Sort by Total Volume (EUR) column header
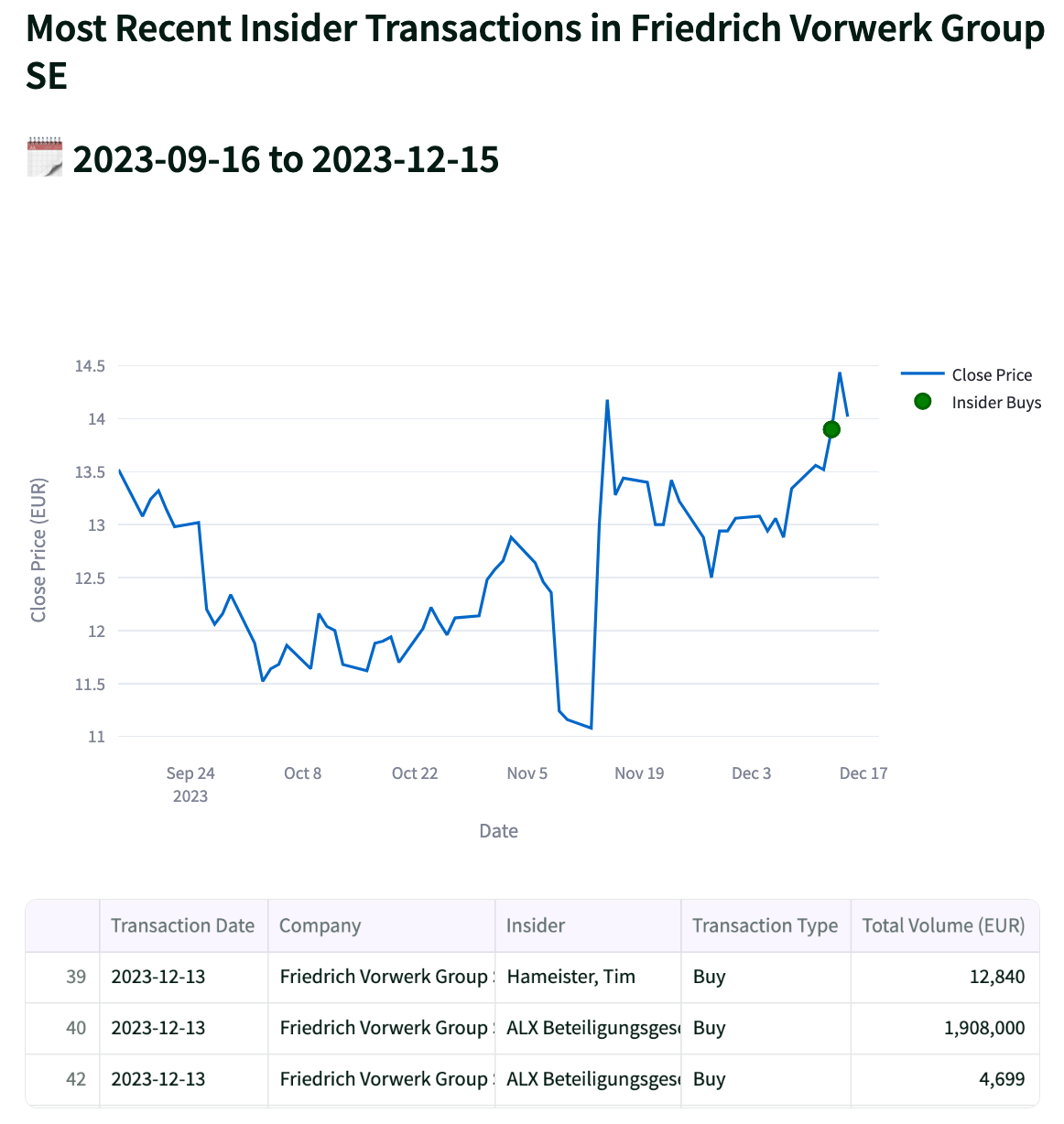1064x1124 pixels. (x=944, y=925)
